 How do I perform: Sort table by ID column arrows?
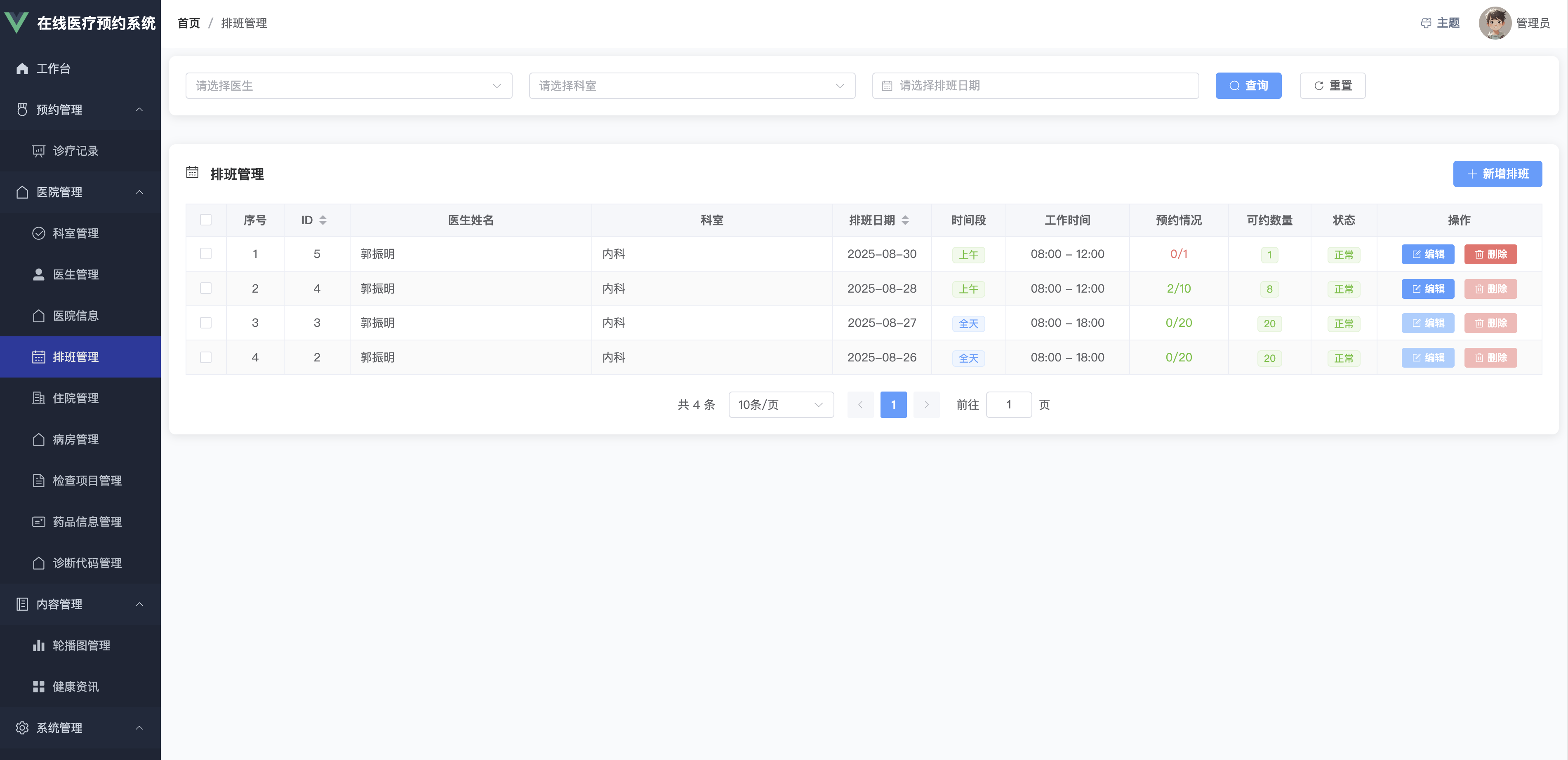(x=323, y=220)
